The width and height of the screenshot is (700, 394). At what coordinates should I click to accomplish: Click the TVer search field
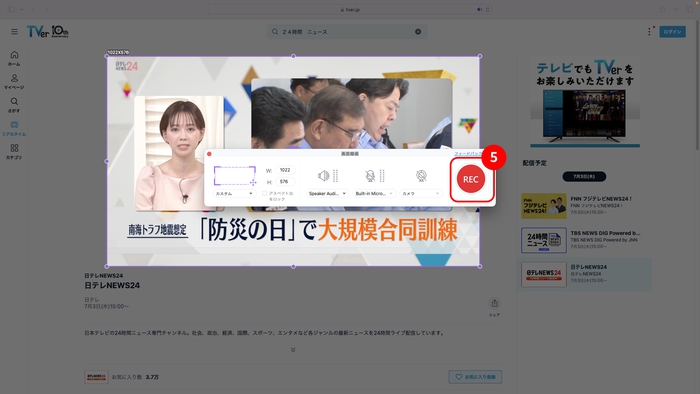tap(347, 32)
